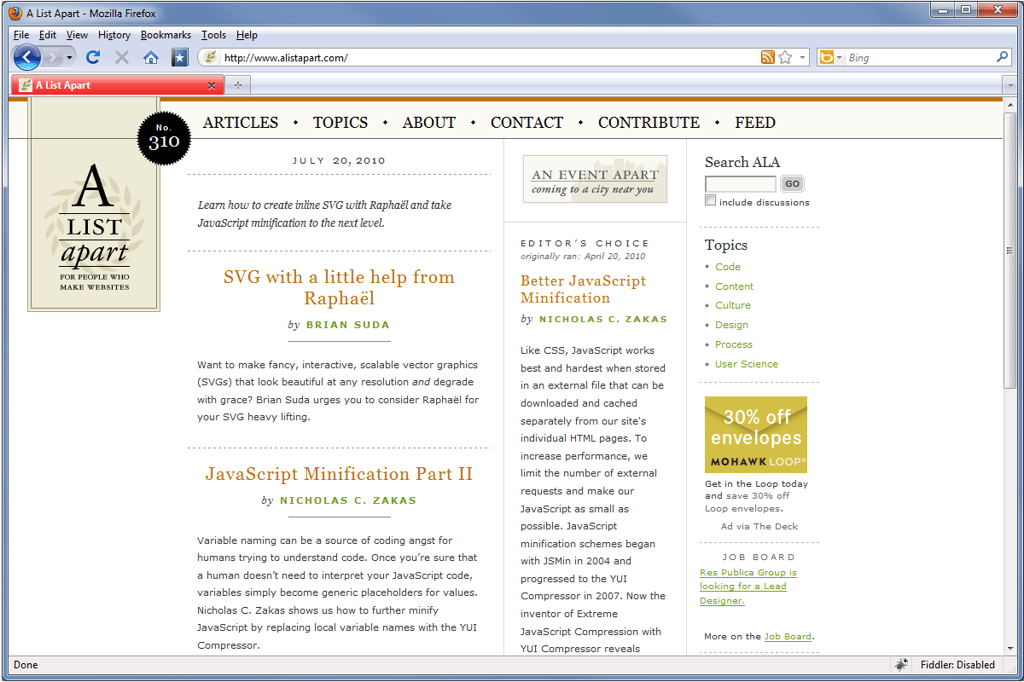
Task: Open Better JavaScript Minification article
Action: tap(583, 289)
